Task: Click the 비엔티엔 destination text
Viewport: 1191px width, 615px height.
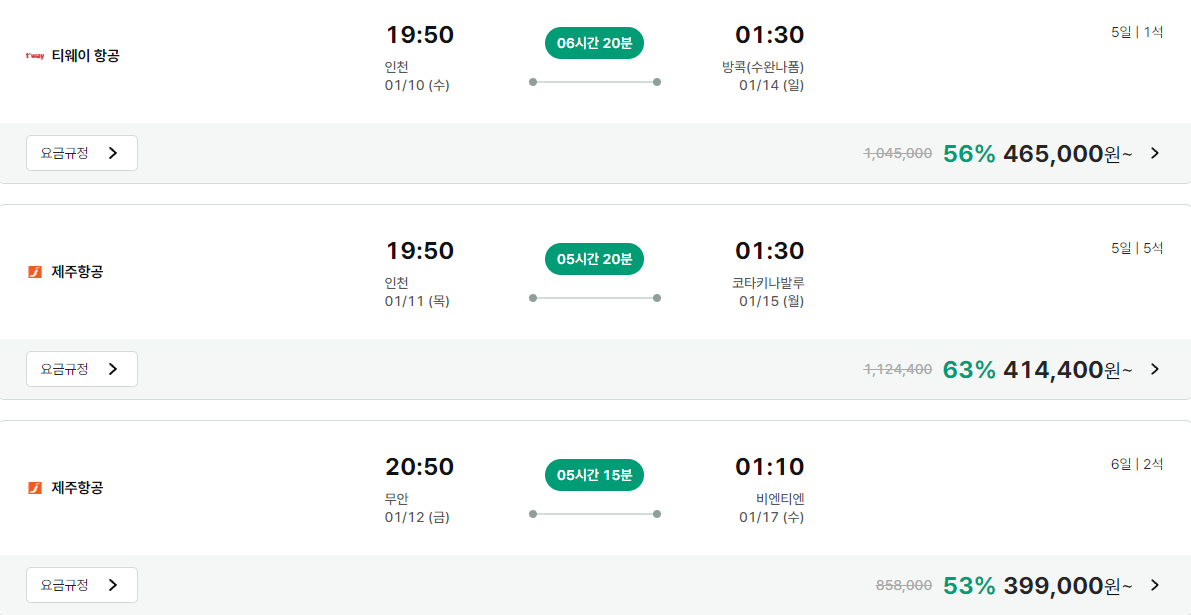Action: tap(779, 499)
